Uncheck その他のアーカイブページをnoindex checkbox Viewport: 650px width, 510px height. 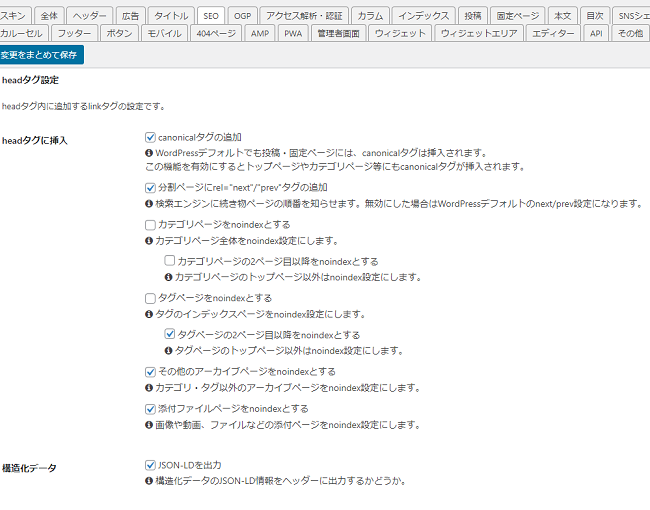tap(150, 372)
